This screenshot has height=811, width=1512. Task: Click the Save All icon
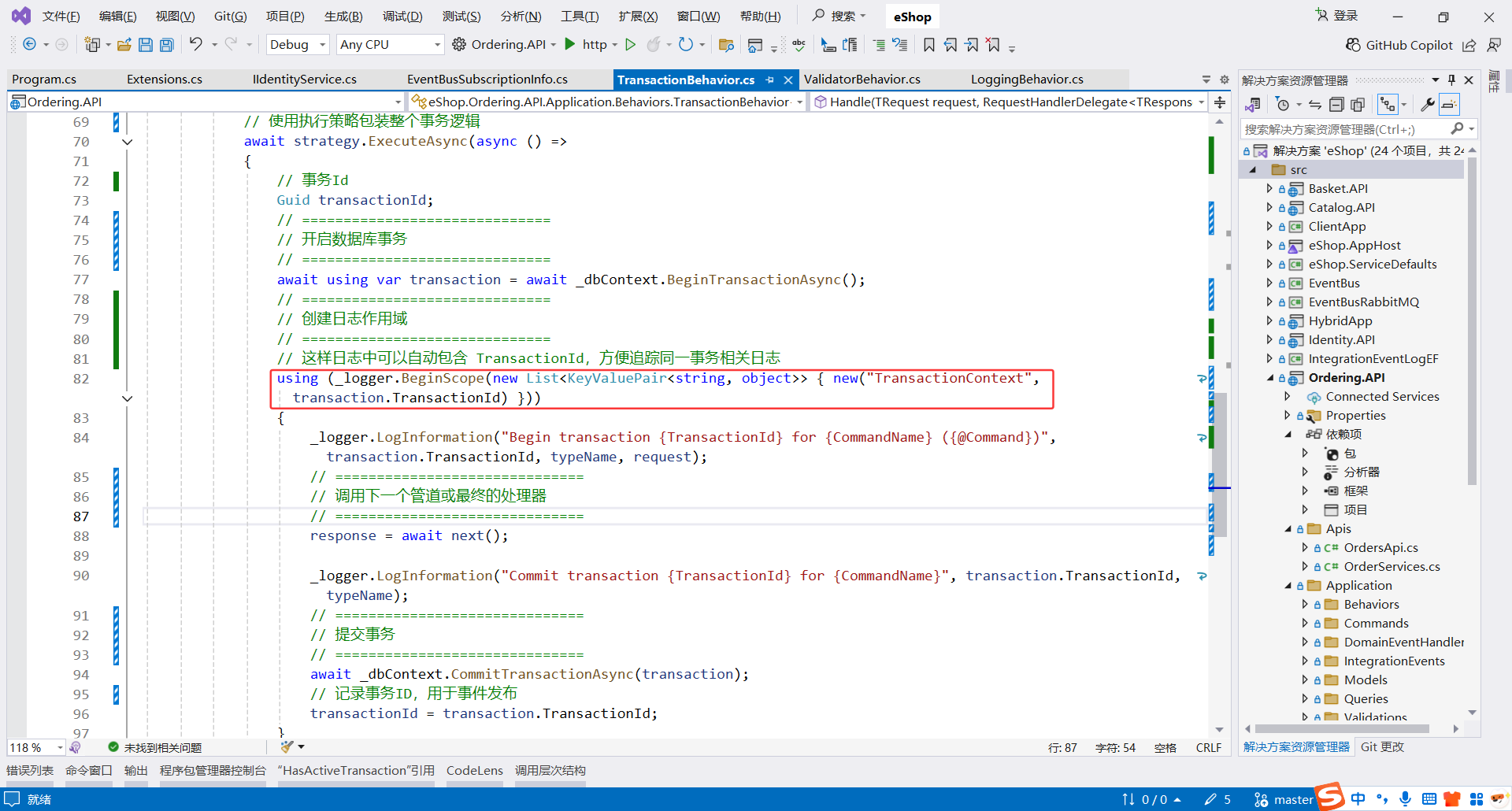point(167,45)
